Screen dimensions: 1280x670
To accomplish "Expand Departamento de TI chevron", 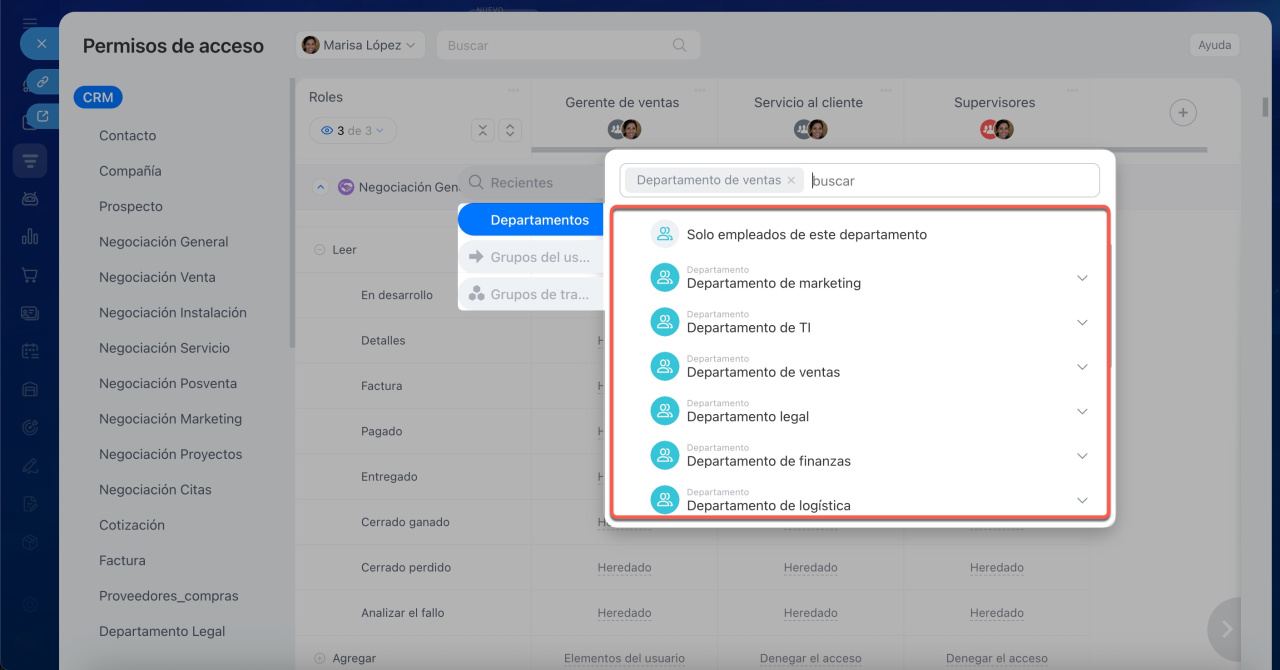I will 1082,323.
